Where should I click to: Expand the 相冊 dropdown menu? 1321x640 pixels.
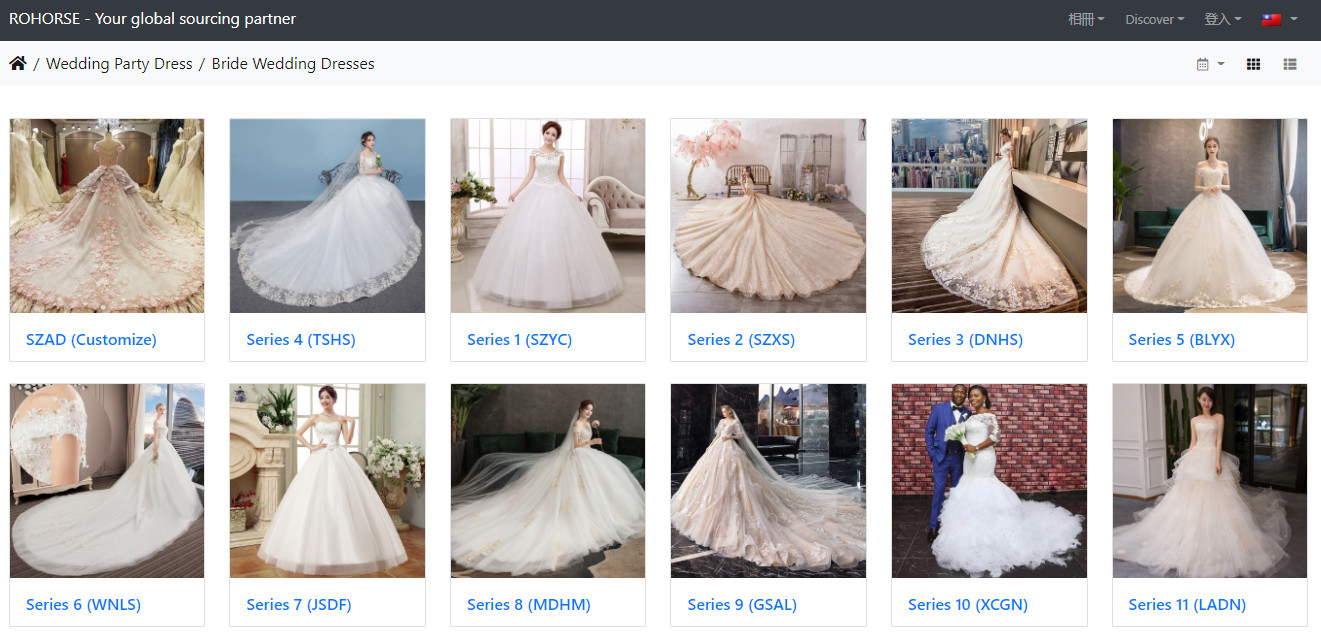point(1085,19)
